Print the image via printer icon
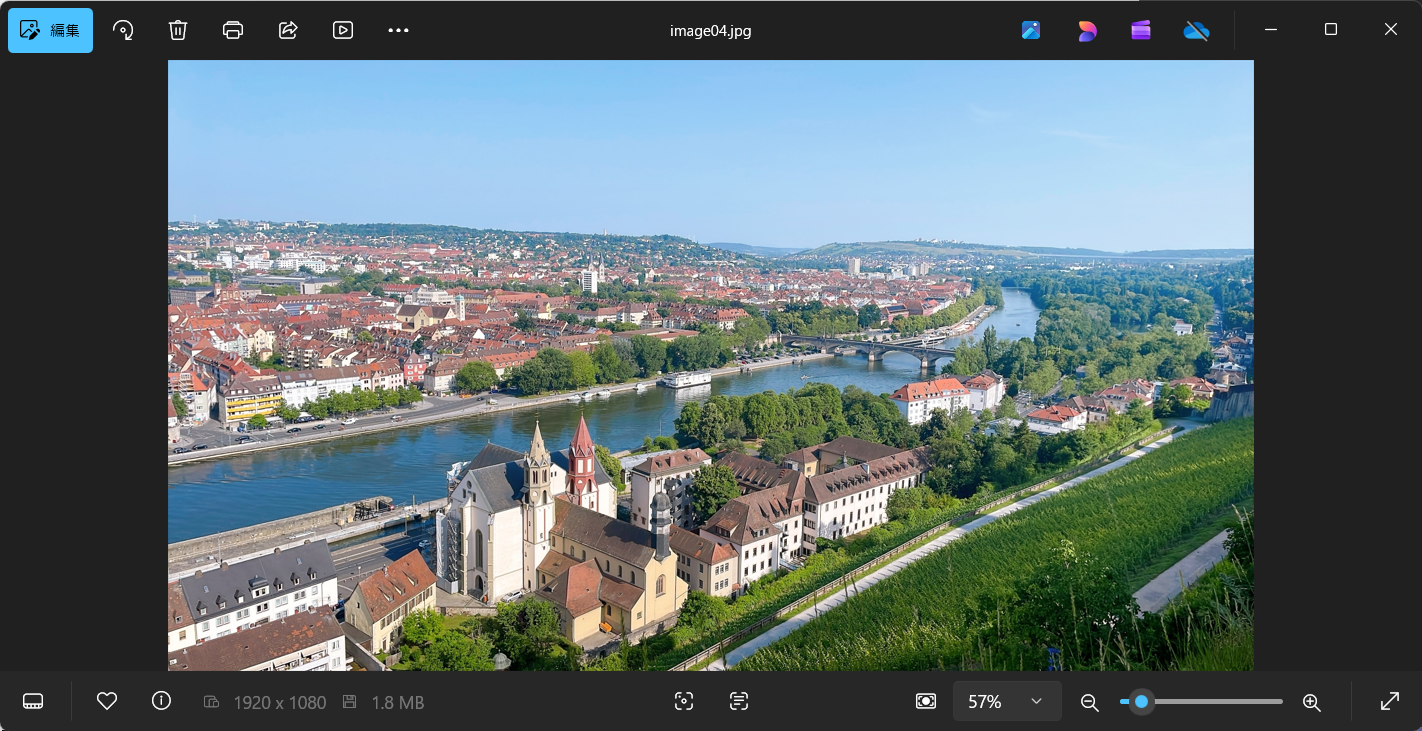The height and width of the screenshot is (731, 1422). pos(233,30)
